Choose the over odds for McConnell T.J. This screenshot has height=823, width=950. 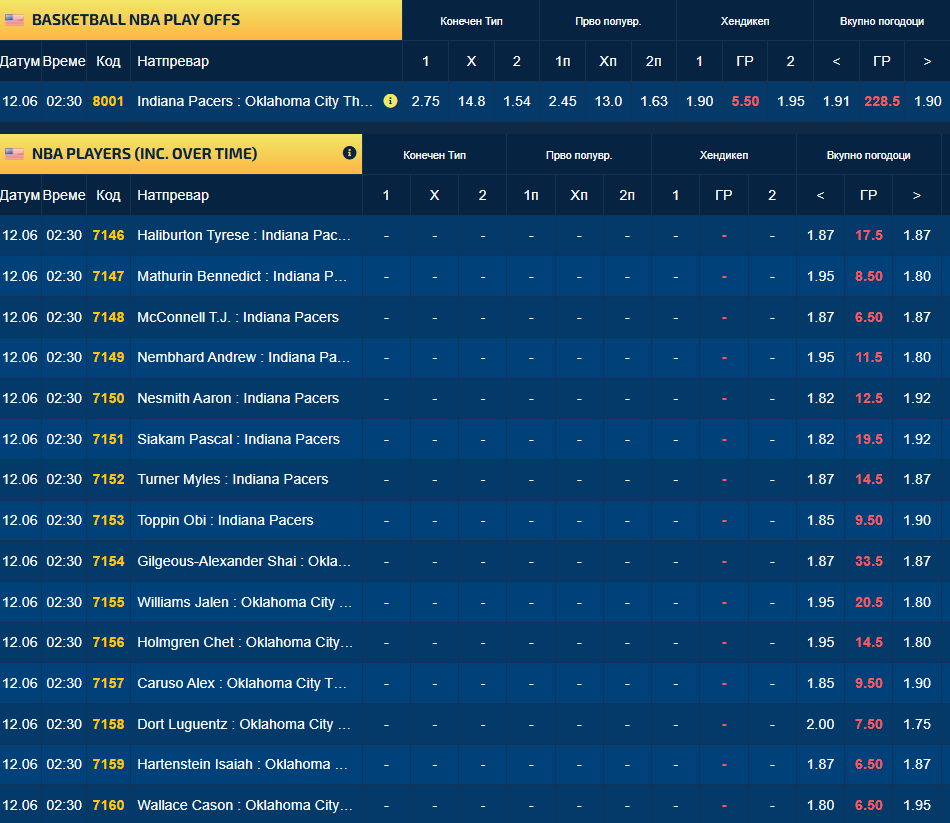[x=917, y=317]
